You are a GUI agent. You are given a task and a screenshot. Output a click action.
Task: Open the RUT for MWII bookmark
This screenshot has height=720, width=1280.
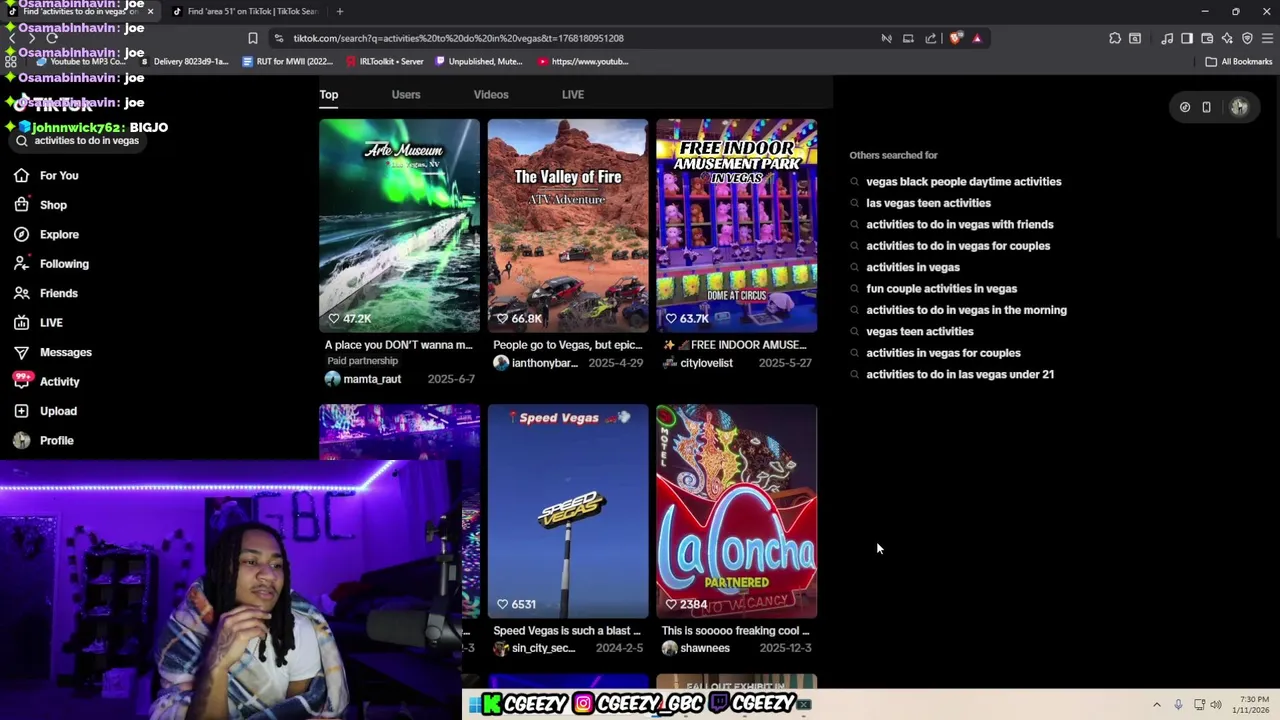click(x=288, y=62)
